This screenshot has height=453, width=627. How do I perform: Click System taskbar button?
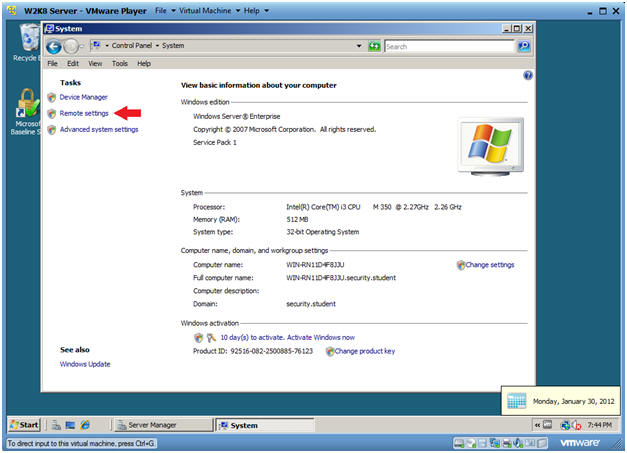(x=265, y=425)
